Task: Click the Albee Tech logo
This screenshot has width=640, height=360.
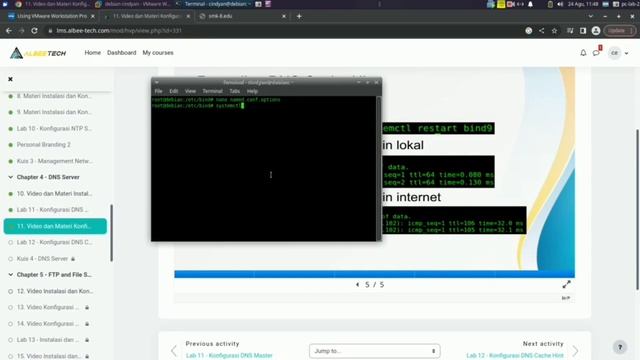Action: (x=38, y=53)
